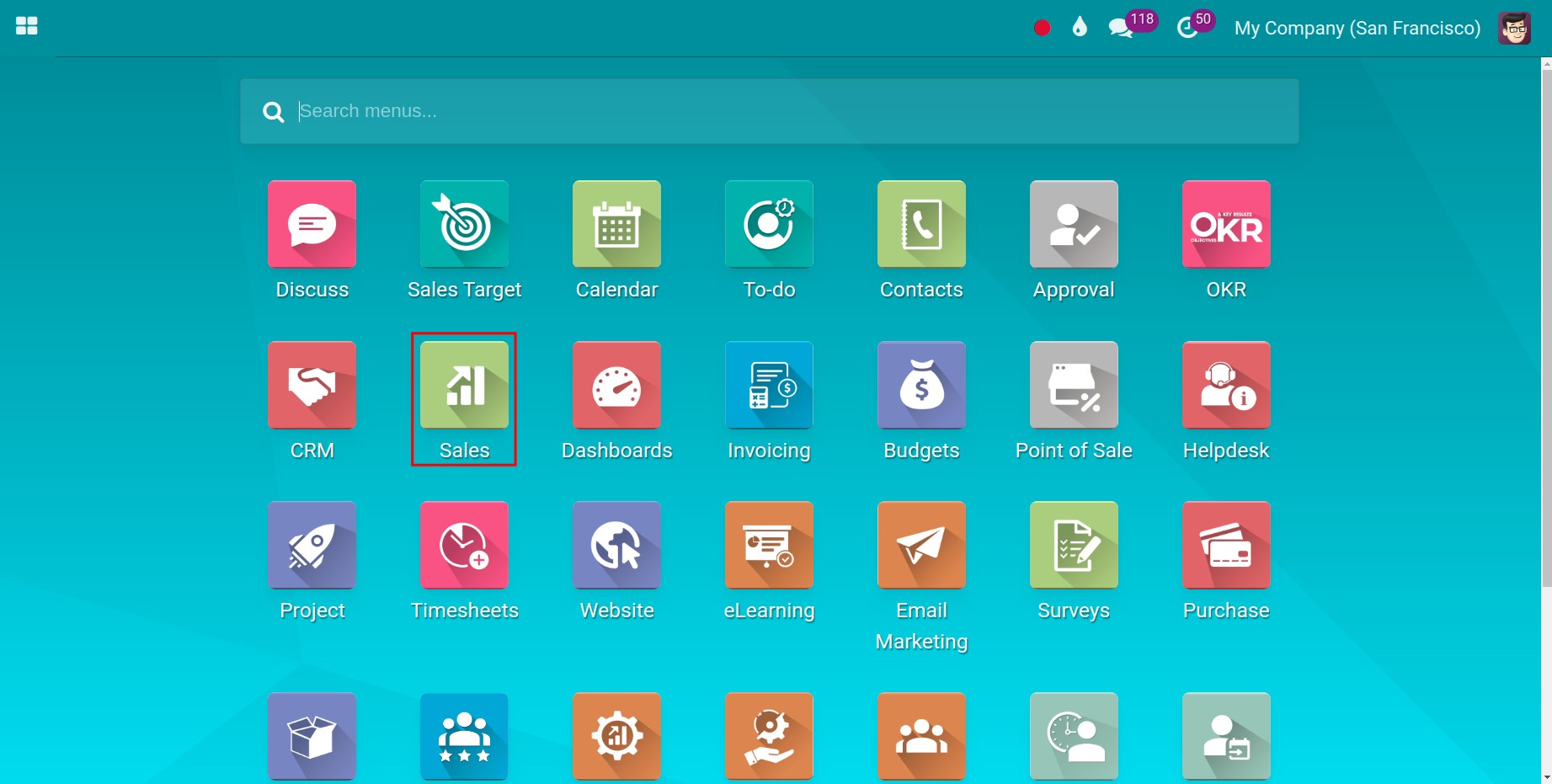Click the red record dot in top bar
Screen dimensions: 1552x784
click(x=1042, y=28)
